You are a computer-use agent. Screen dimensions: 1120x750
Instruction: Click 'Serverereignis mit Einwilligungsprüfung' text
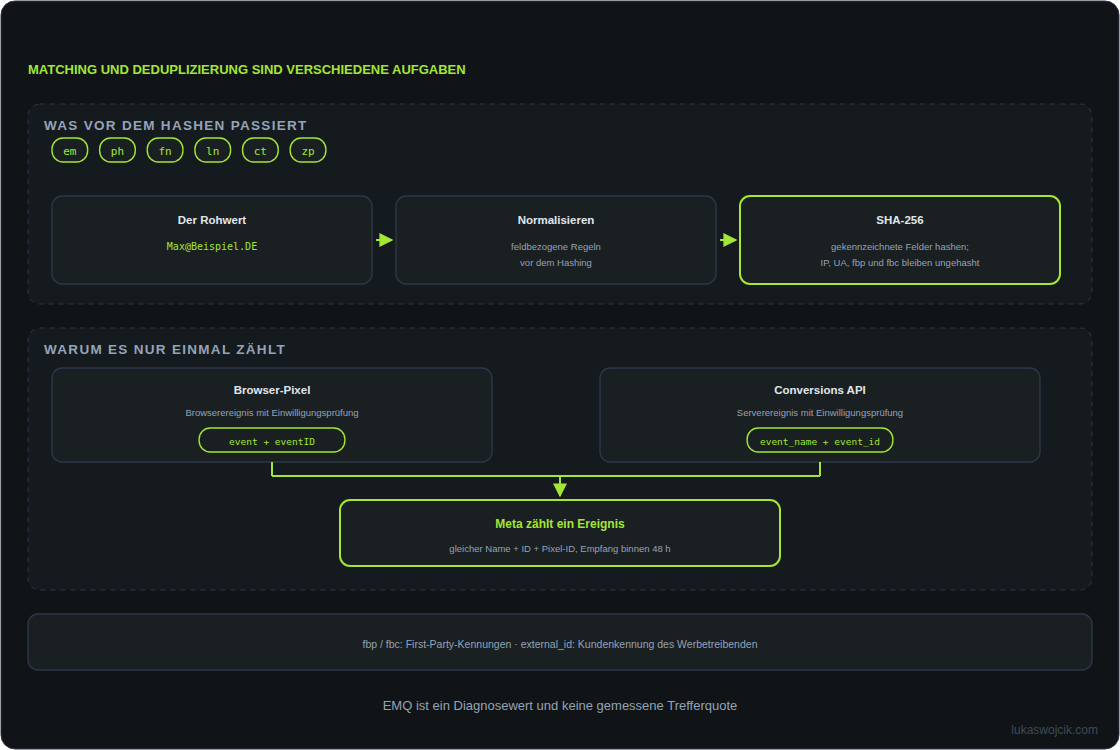(x=820, y=413)
